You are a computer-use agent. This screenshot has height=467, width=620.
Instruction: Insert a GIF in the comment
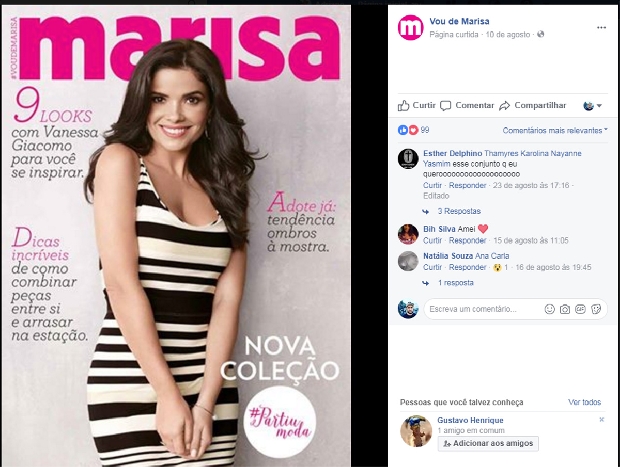pyautogui.click(x=580, y=309)
